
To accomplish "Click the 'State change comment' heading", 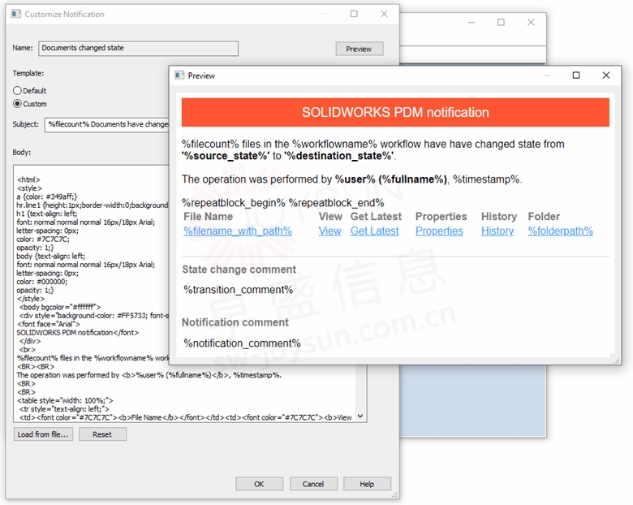I will tap(239, 269).
